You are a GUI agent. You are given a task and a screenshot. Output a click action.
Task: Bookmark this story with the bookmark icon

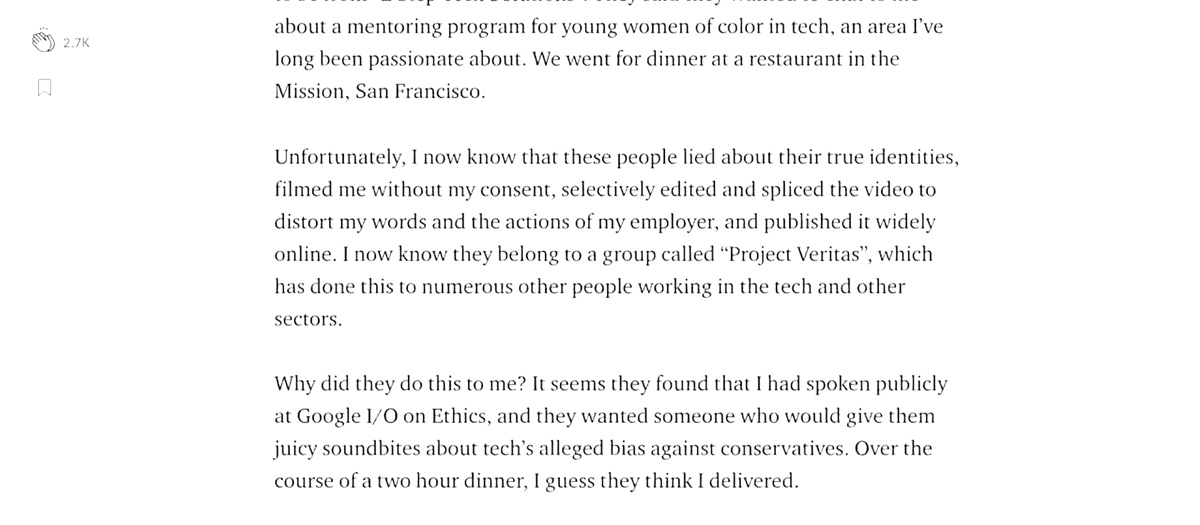[44, 88]
